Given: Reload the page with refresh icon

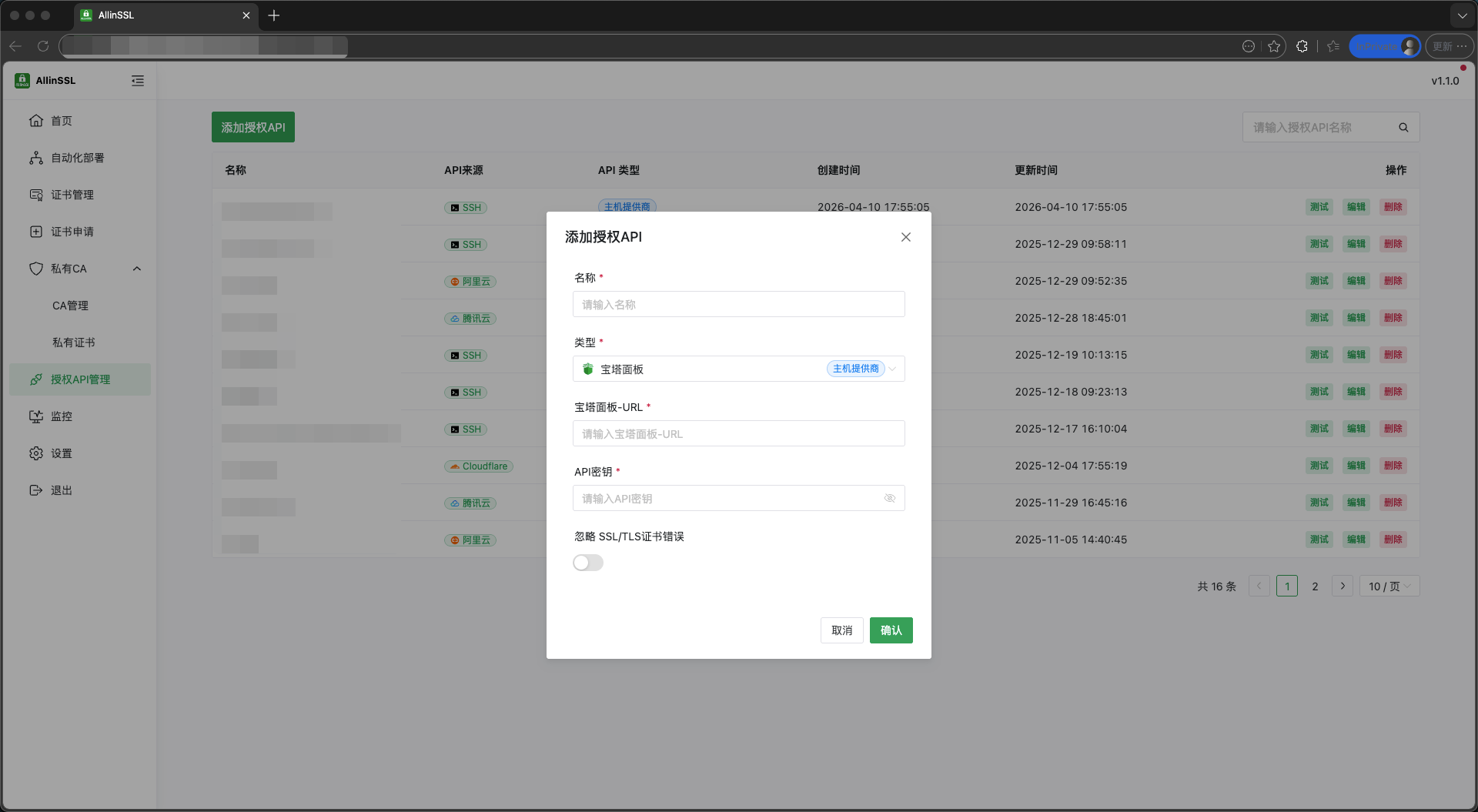Looking at the screenshot, I should tap(43, 46).
